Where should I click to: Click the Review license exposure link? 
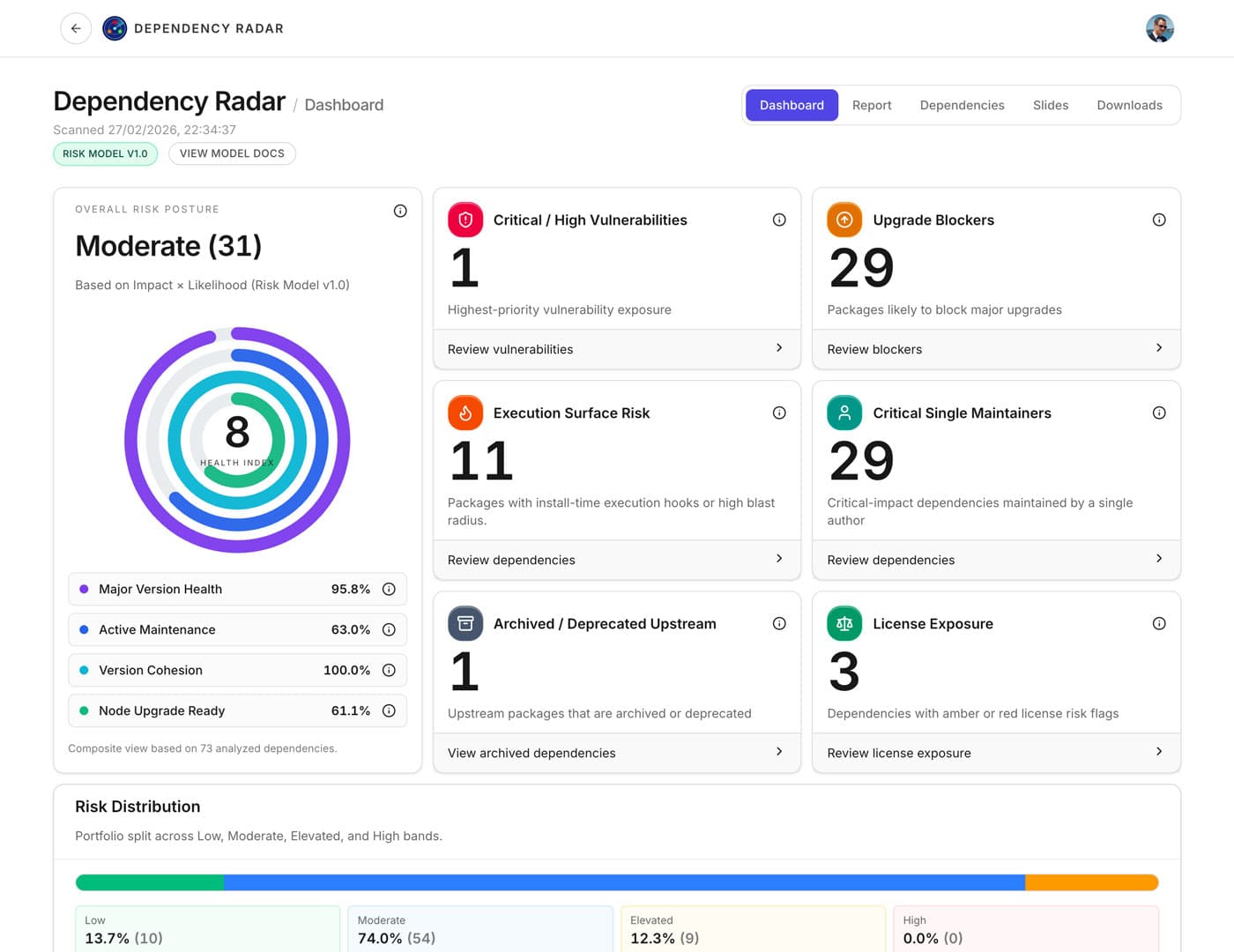click(x=898, y=753)
